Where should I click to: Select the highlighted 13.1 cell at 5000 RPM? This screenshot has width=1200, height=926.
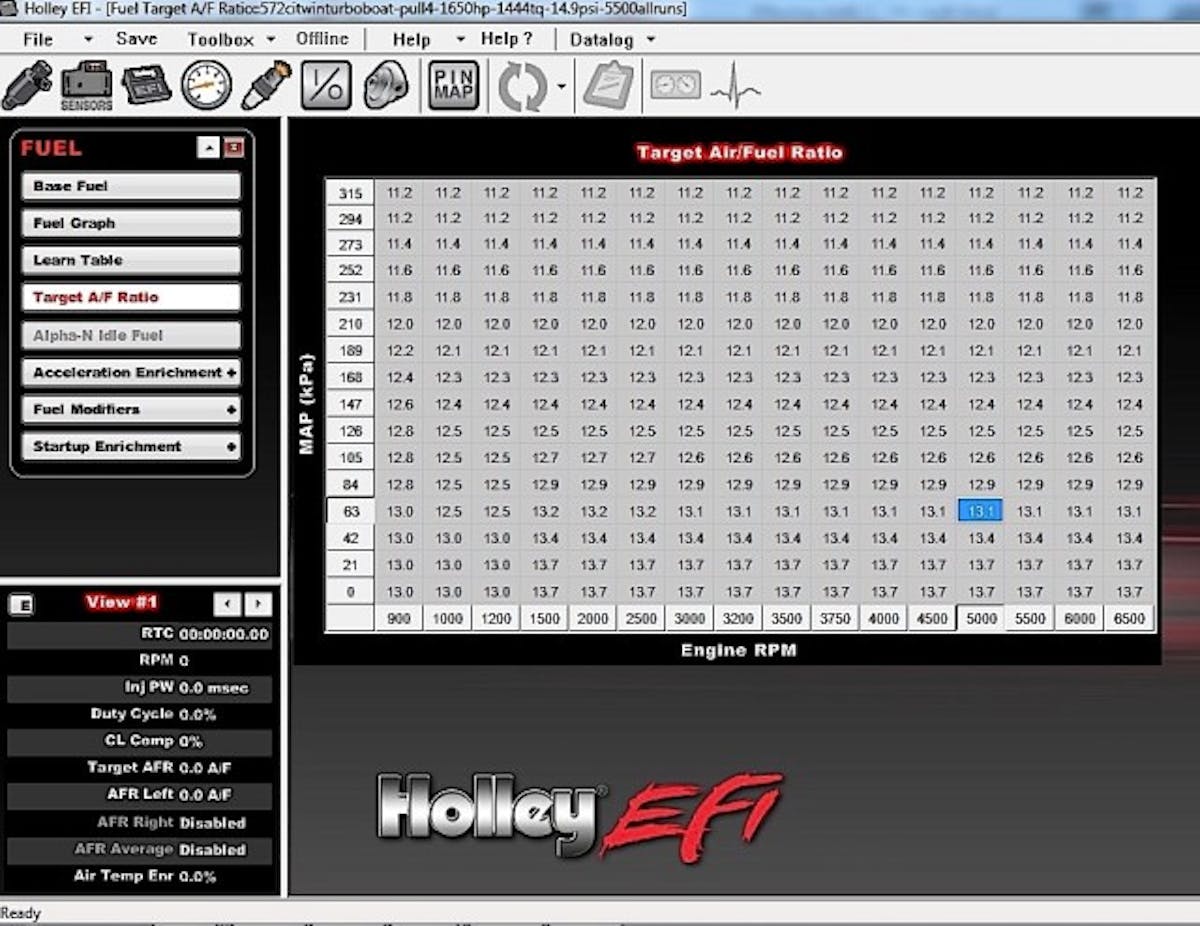tap(980, 511)
